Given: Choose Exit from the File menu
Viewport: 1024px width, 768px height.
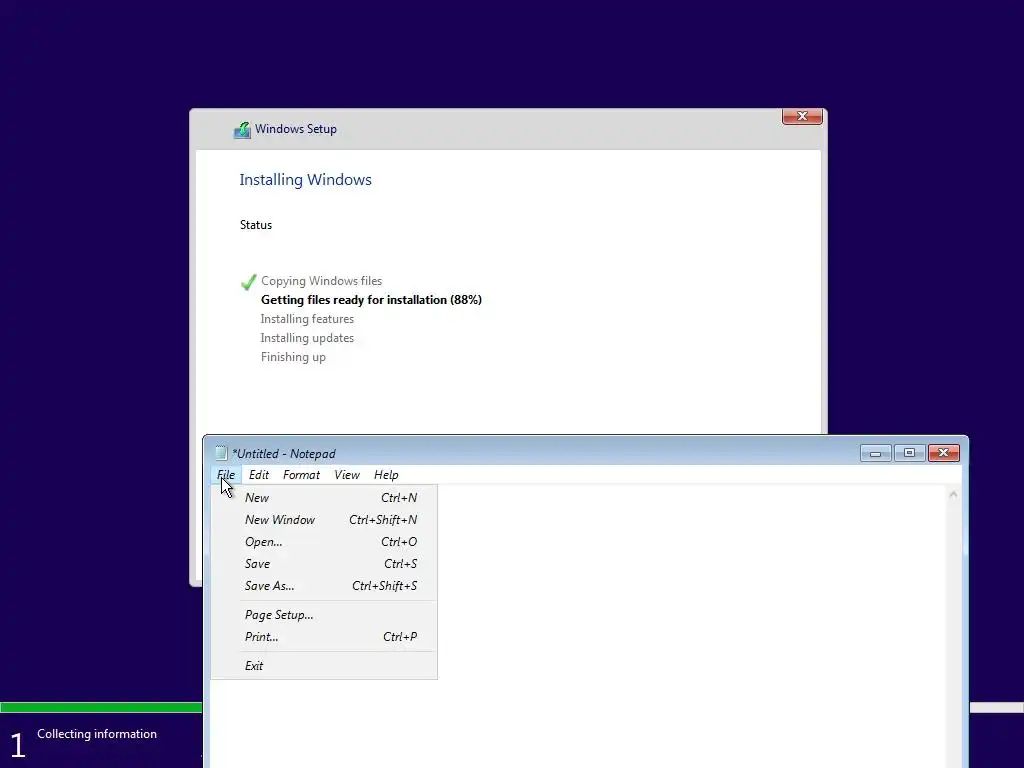Looking at the screenshot, I should (325, 665).
